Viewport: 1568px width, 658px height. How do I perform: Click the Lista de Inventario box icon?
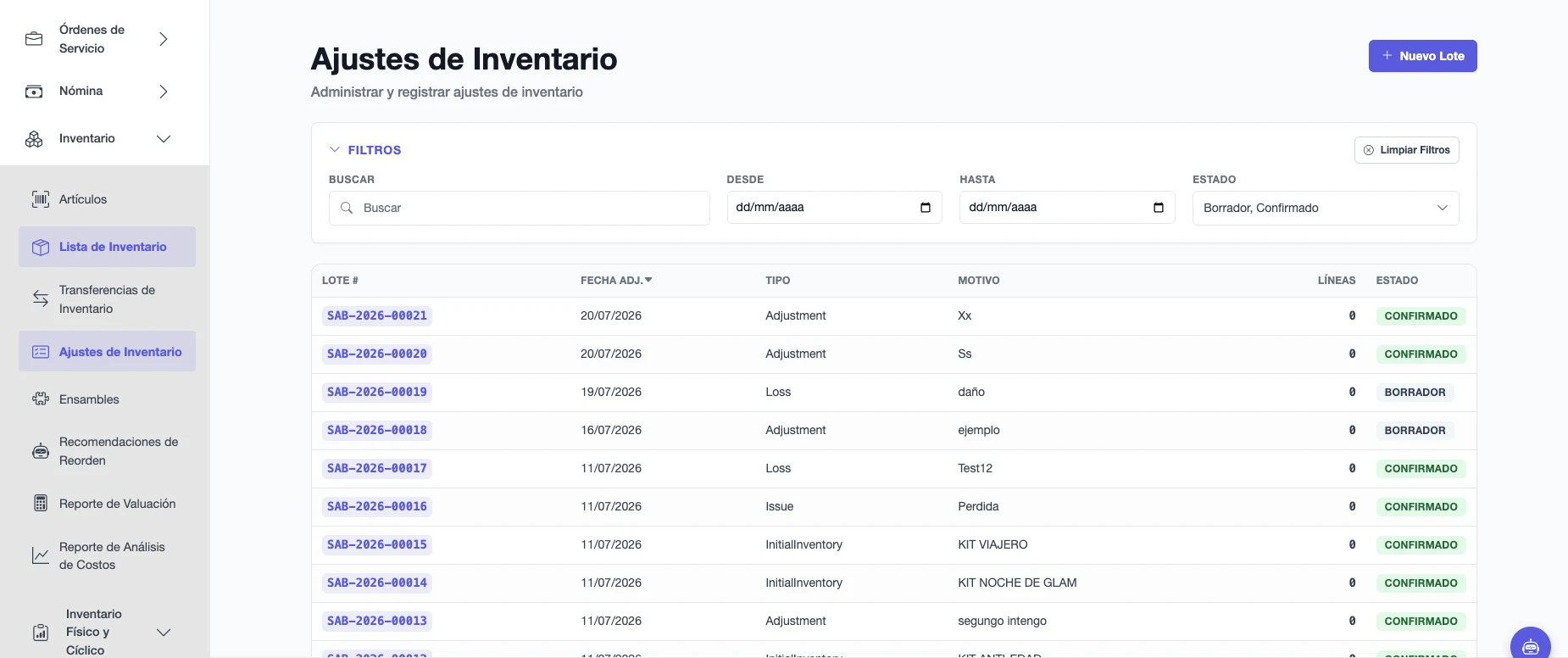click(x=41, y=247)
